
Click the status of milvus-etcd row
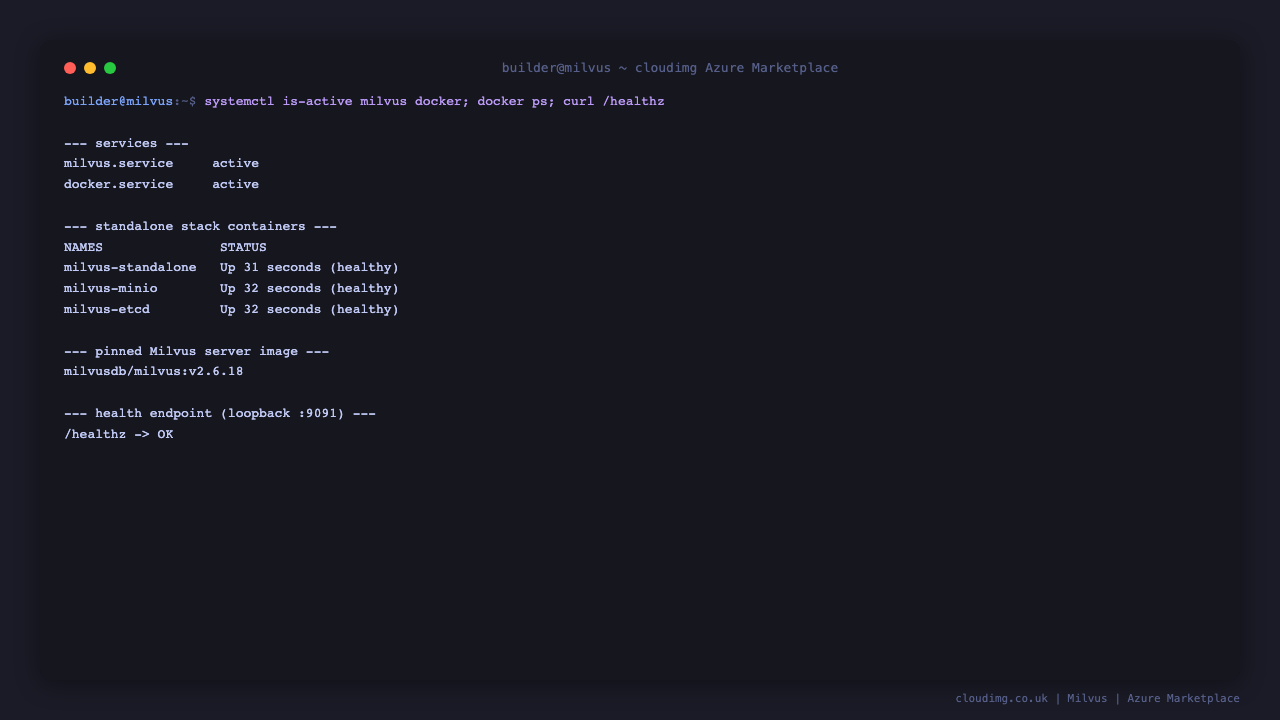pos(309,309)
